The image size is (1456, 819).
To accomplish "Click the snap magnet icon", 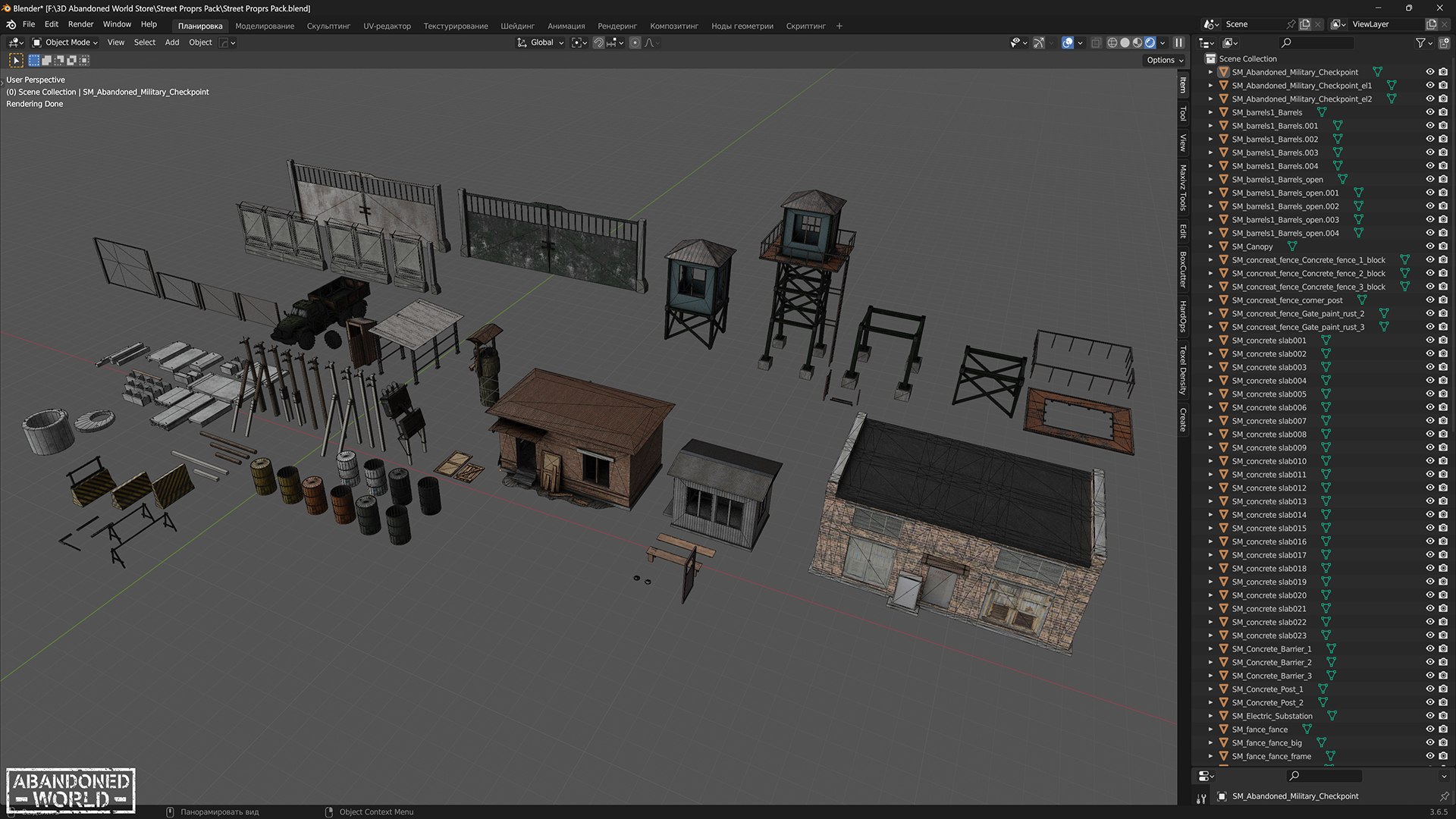I will [598, 42].
